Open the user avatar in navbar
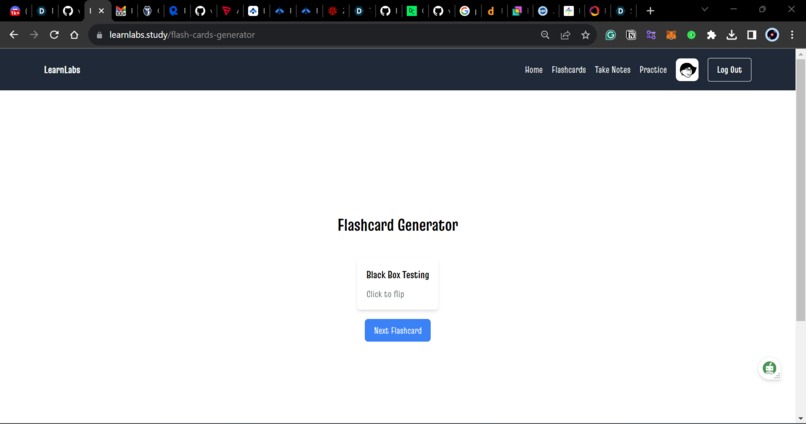The height and width of the screenshot is (424, 806). (x=687, y=70)
